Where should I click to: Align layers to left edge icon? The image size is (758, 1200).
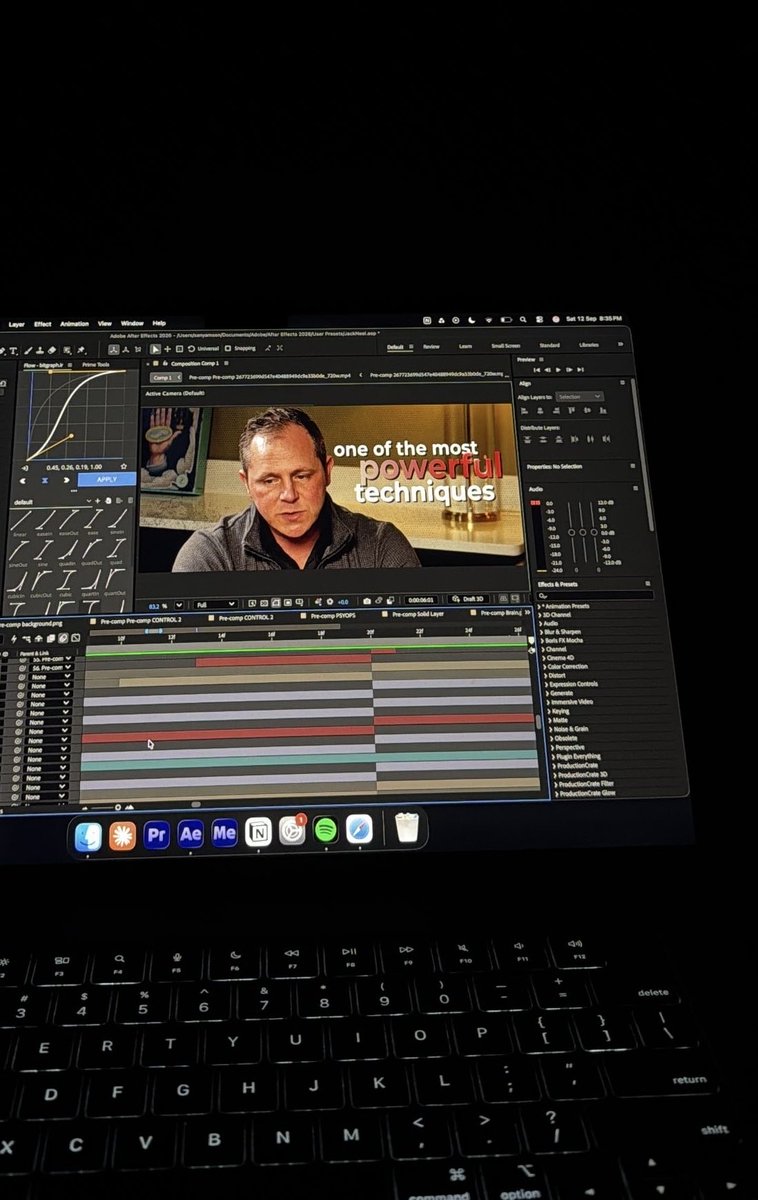[525, 411]
